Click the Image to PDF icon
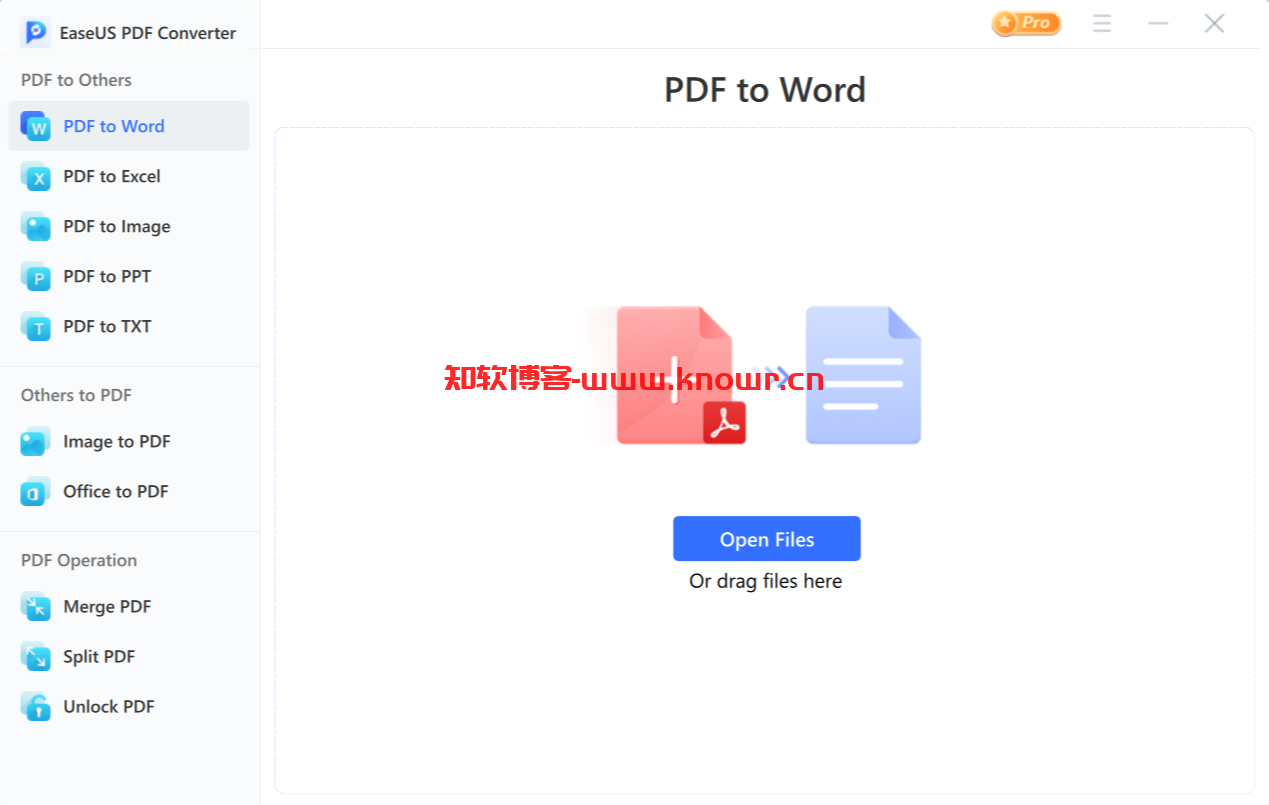Screen dimensions: 1269x805 (x=35, y=441)
